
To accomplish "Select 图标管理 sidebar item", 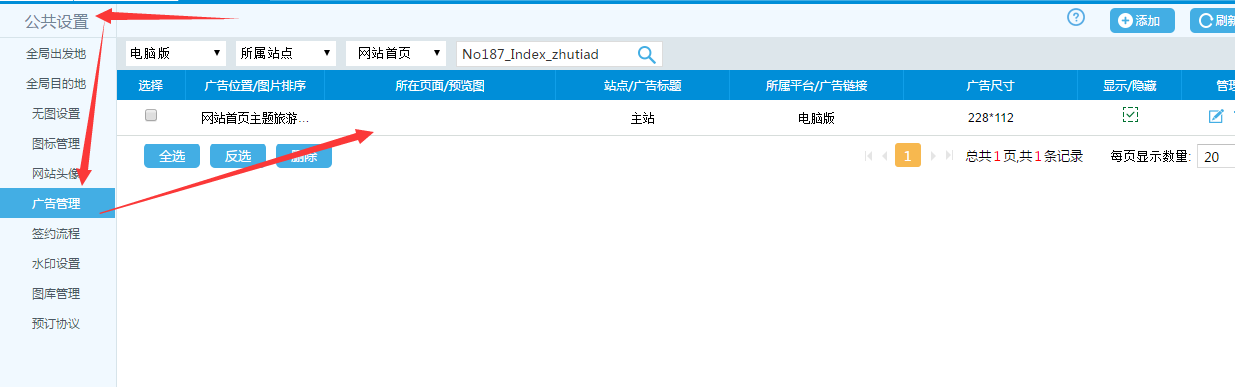I will click(x=57, y=144).
